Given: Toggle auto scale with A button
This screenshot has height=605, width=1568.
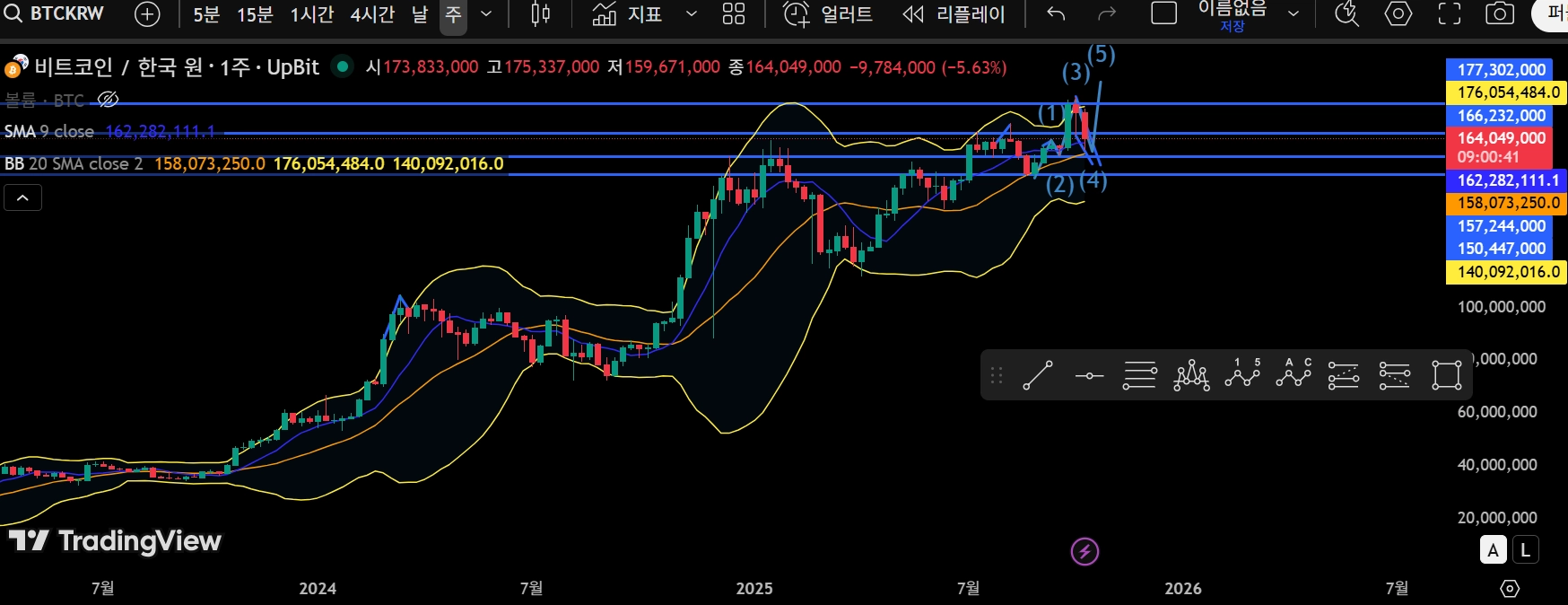Looking at the screenshot, I should click(x=1493, y=550).
